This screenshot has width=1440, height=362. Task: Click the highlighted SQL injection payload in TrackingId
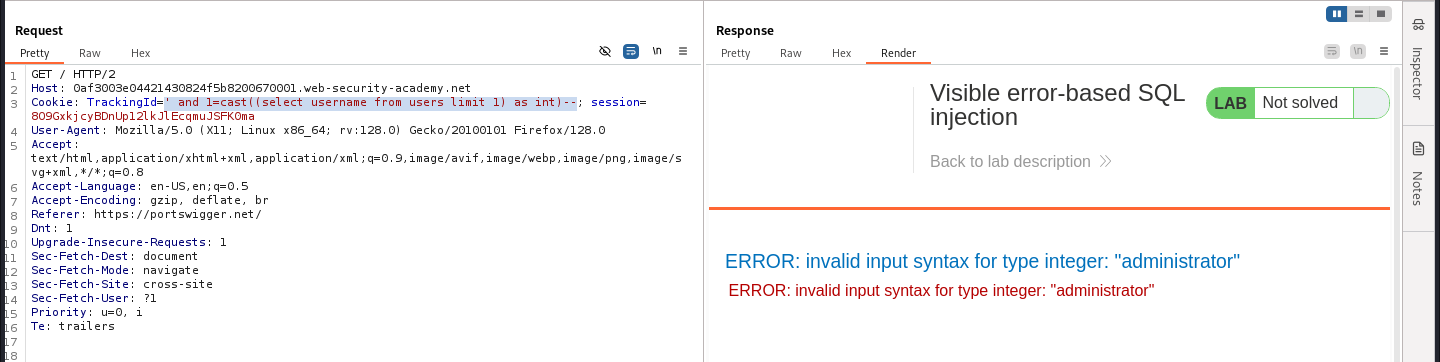click(x=371, y=102)
